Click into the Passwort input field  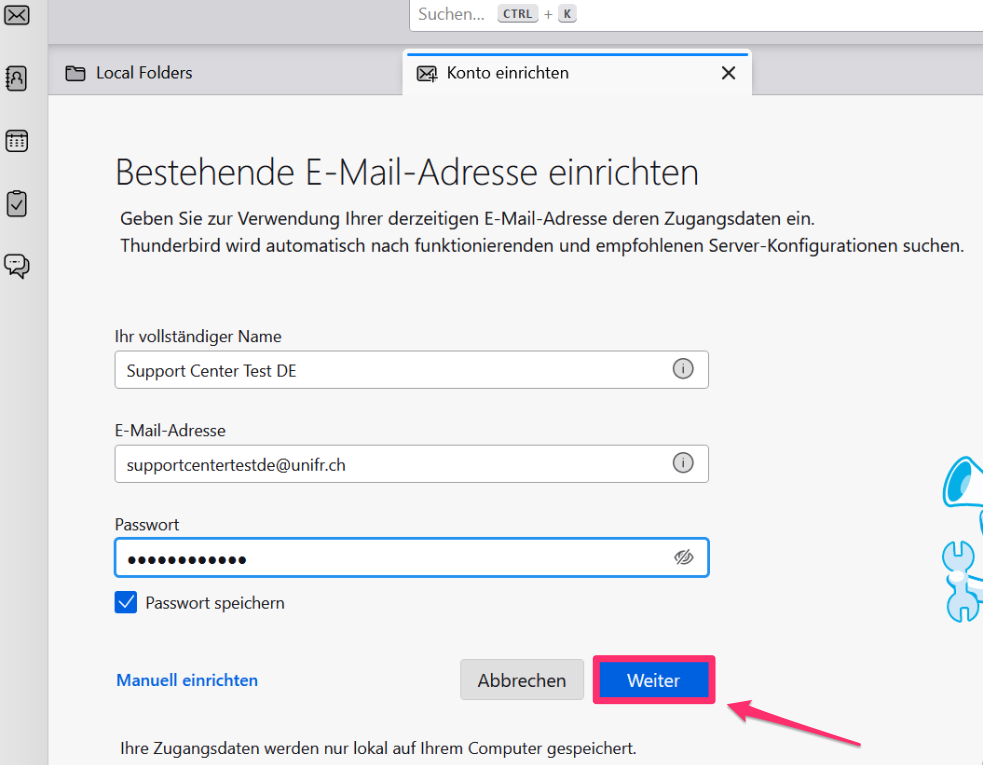(x=390, y=558)
